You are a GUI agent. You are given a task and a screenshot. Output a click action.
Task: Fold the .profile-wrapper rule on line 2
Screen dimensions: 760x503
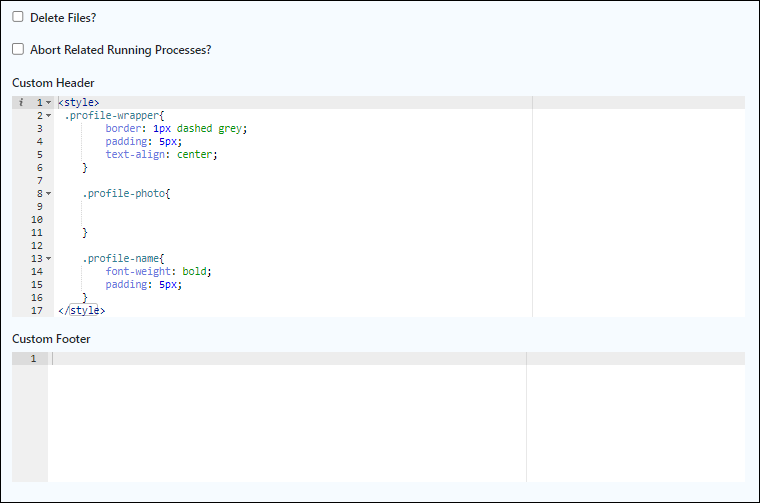pos(48,116)
